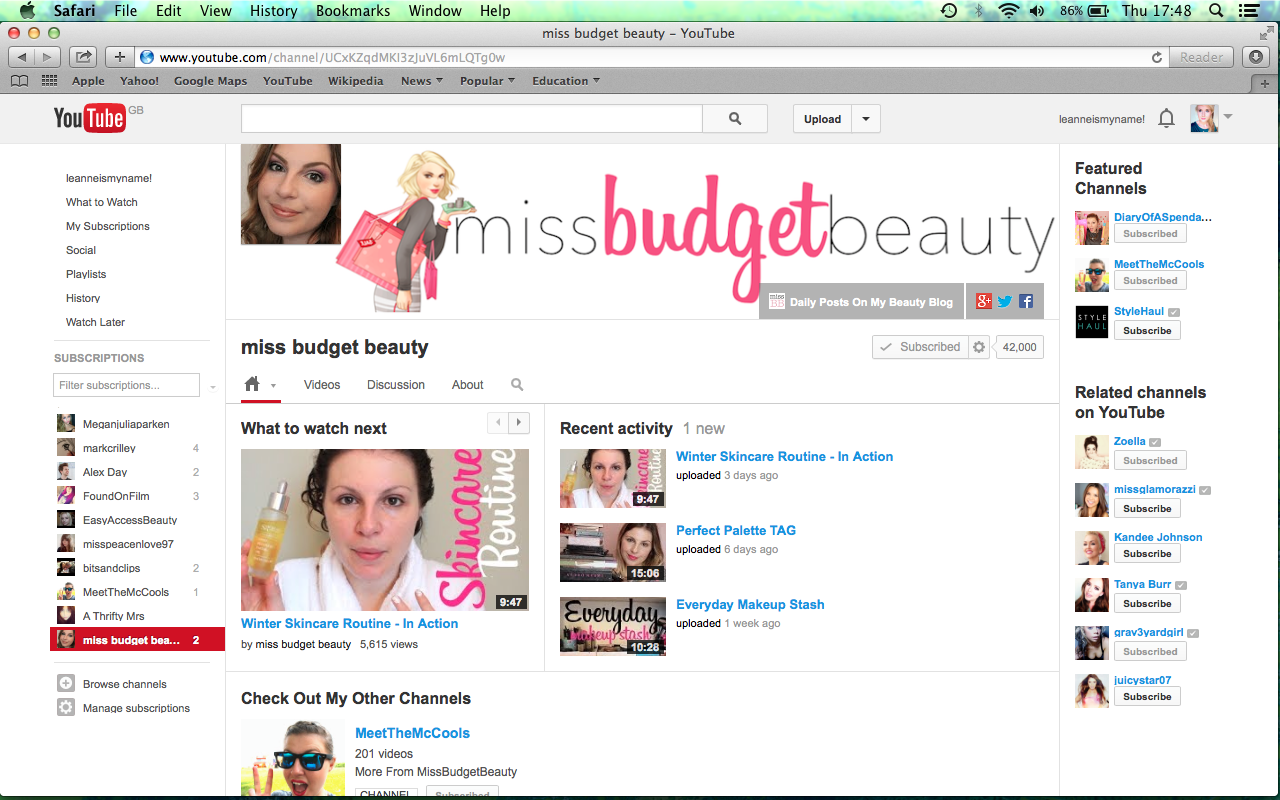Click the channel home icon tab

coord(252,384)
